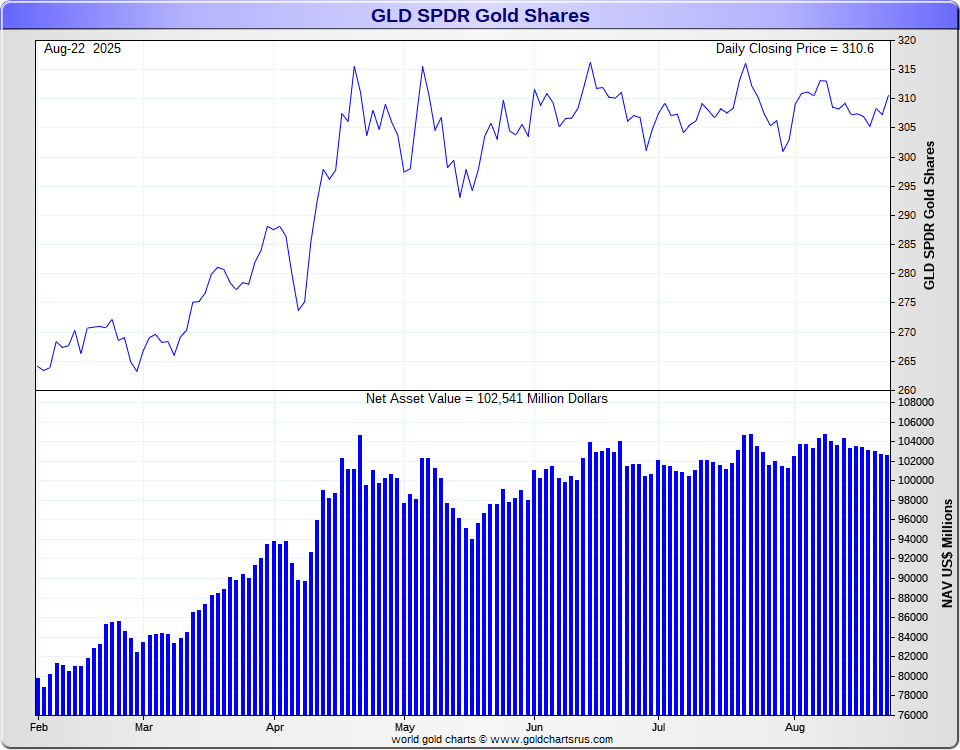Image resolution: width=960 pixels, height=750 pixels.
Task: Click the Jun label on the x-axis
Action: tap(534, 727)
